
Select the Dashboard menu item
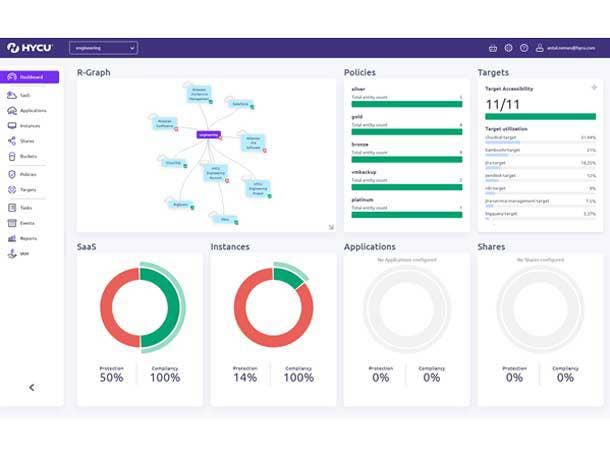point(30,77)
